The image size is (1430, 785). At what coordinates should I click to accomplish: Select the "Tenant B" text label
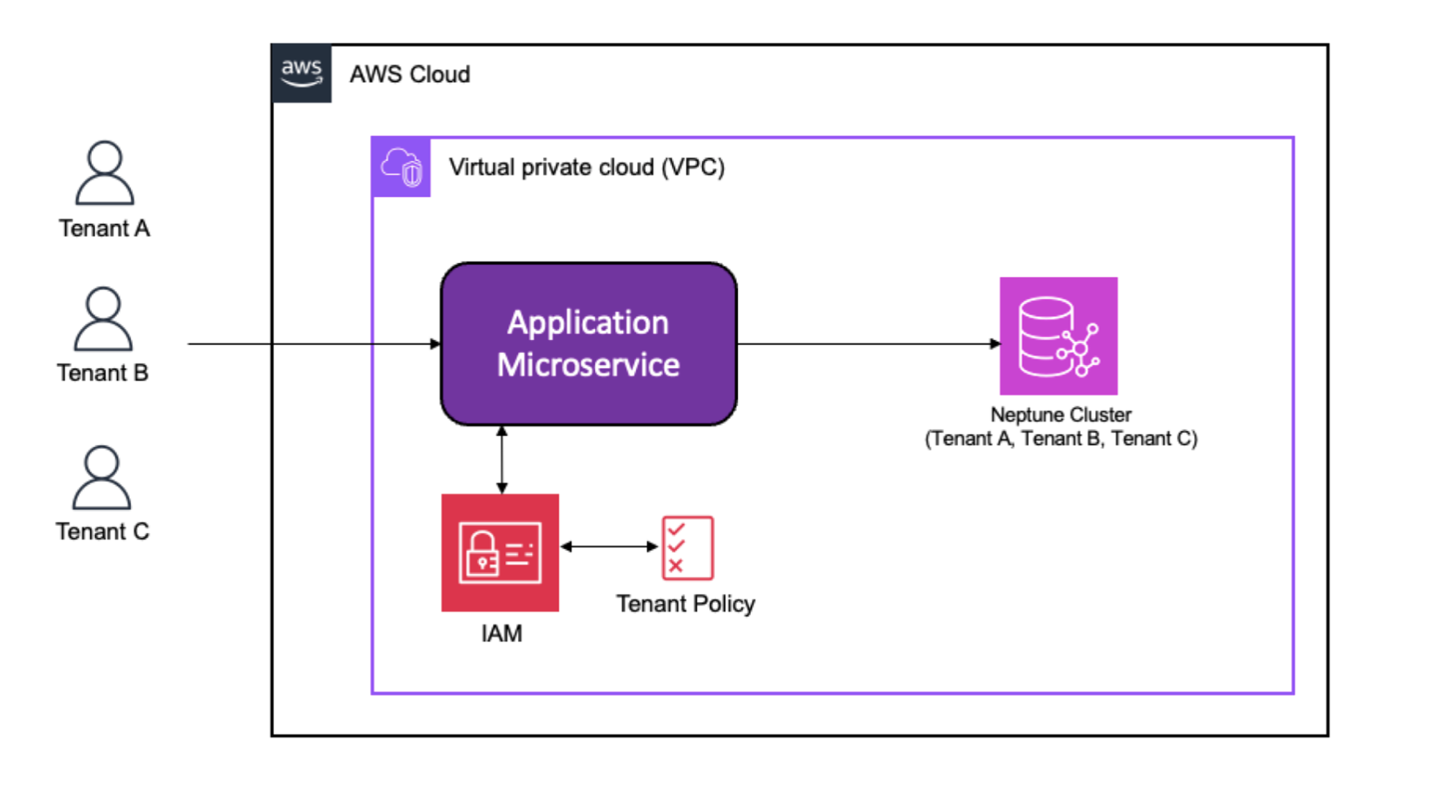click(x=103, y=373)
